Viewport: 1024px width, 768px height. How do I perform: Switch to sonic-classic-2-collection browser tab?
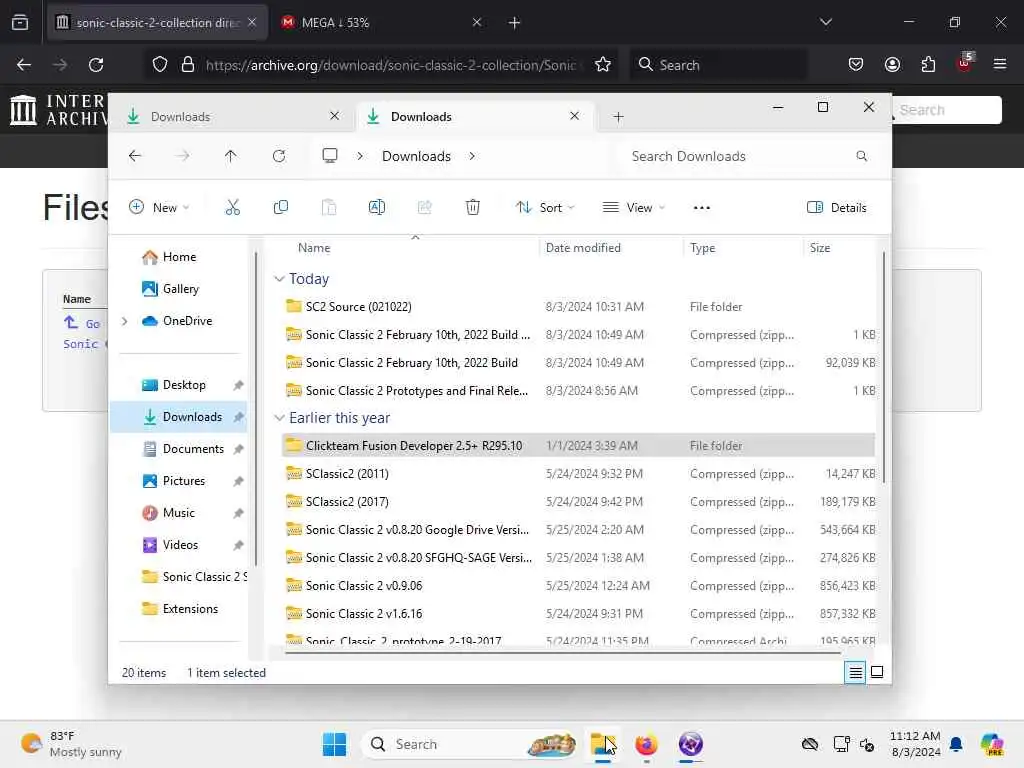(157, 22)
